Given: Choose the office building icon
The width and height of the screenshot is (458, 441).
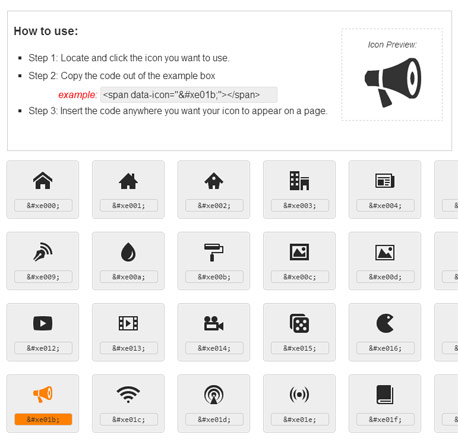Looking at the screenshot, I should [x=299, y=181].
